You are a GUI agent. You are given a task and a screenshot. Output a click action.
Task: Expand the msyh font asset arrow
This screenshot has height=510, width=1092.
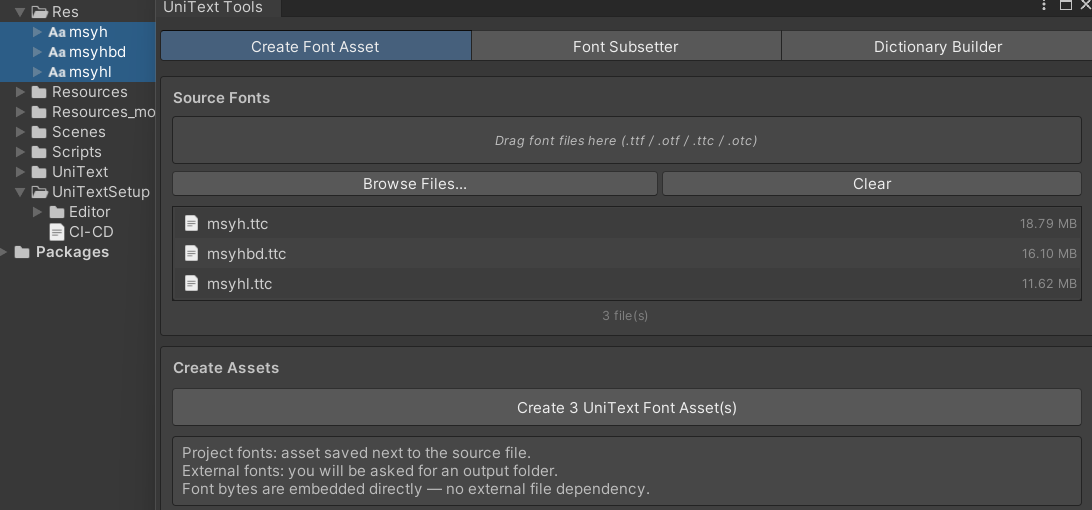(38, 32)
